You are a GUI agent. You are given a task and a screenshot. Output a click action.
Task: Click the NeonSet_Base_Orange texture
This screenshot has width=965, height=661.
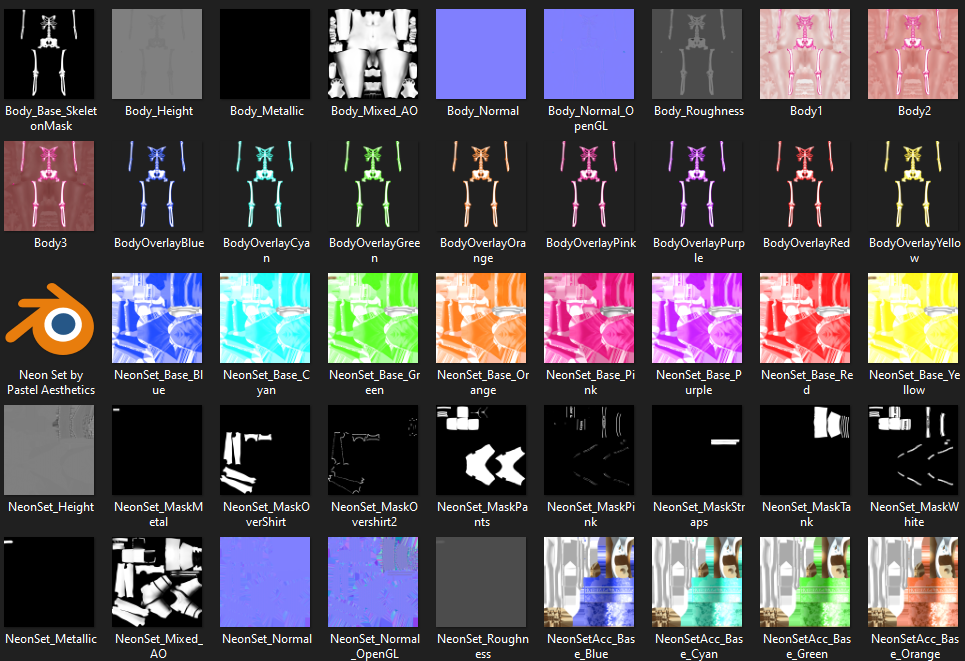[x=481, y=318]
